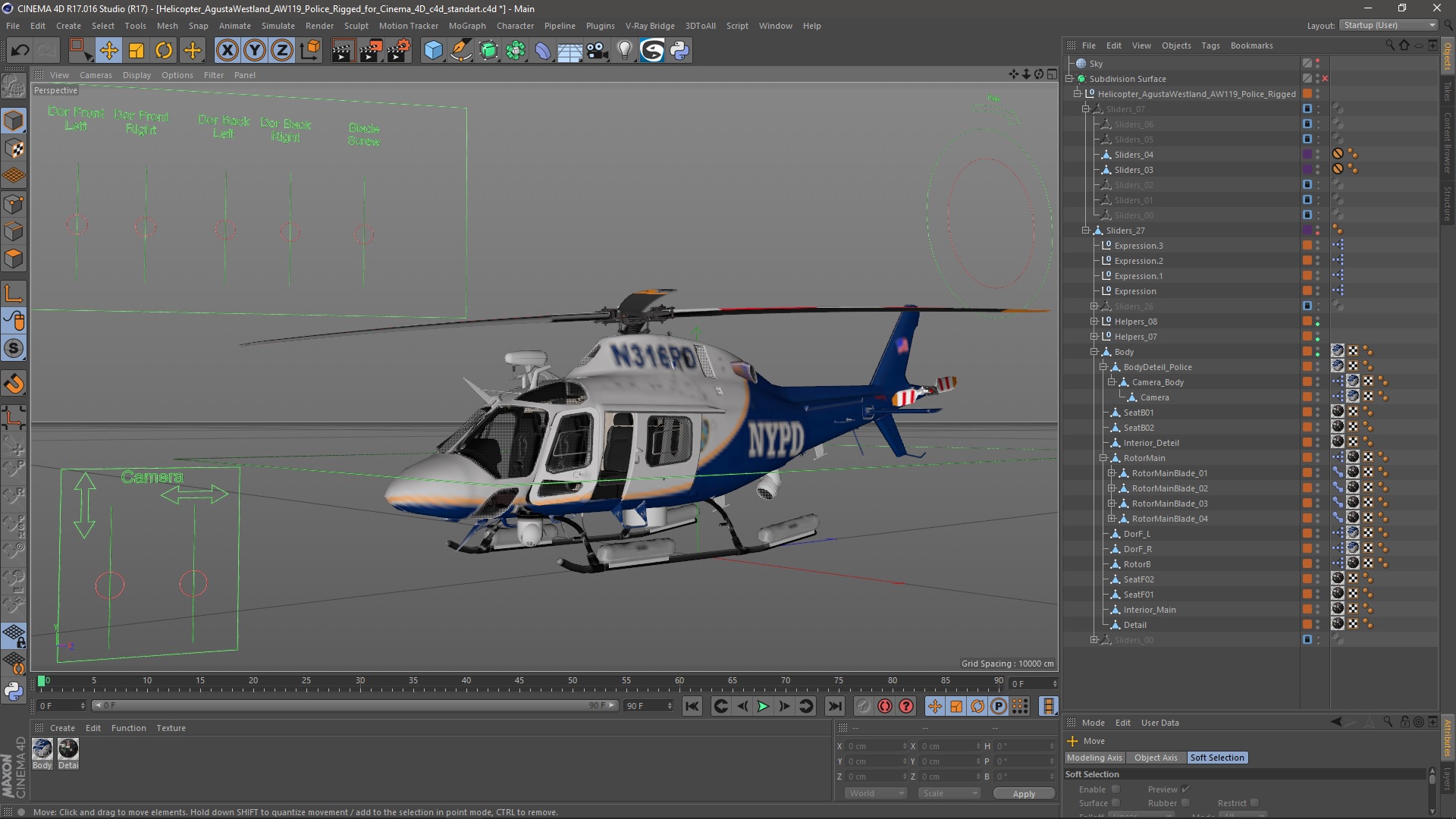Go to start of animation

pyautogui.click(x=692, y=706)
